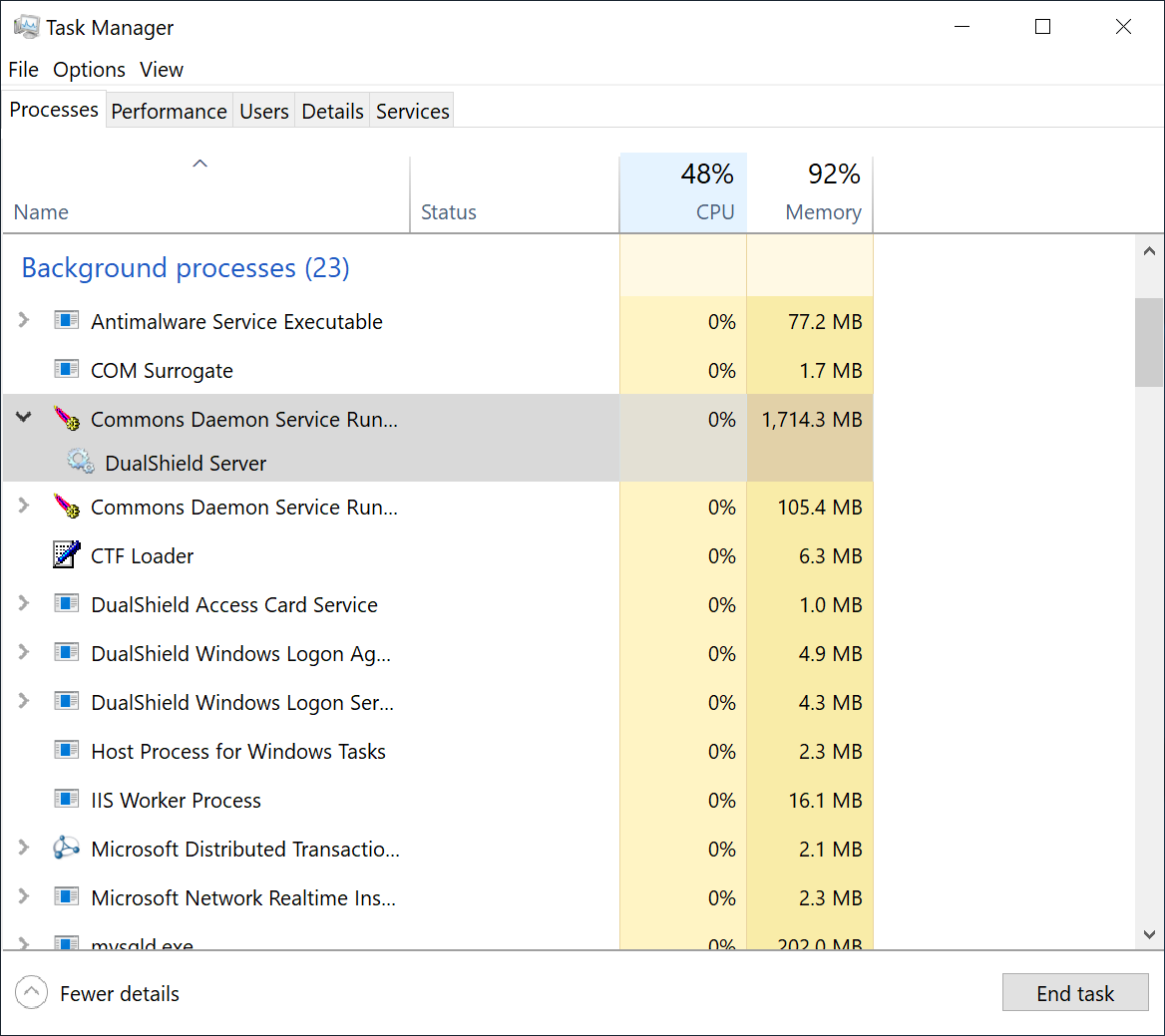Sort by the CPU column header
Viewport: 1165px width, 1036px height.
683,193
